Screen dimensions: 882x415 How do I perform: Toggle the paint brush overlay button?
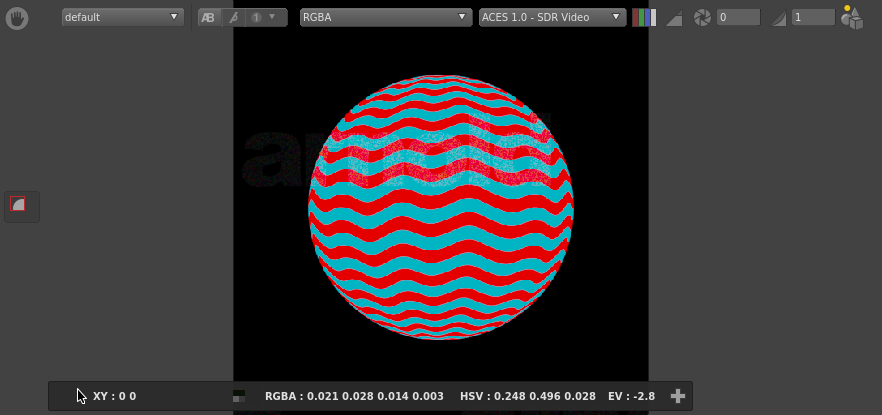(x=234, y=17)
